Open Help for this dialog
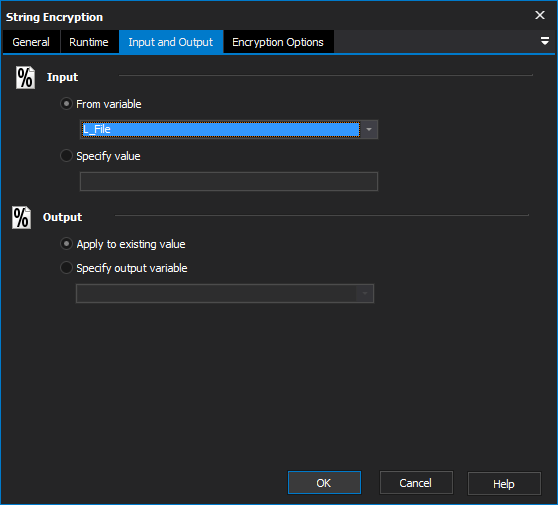 click(504, 483)
